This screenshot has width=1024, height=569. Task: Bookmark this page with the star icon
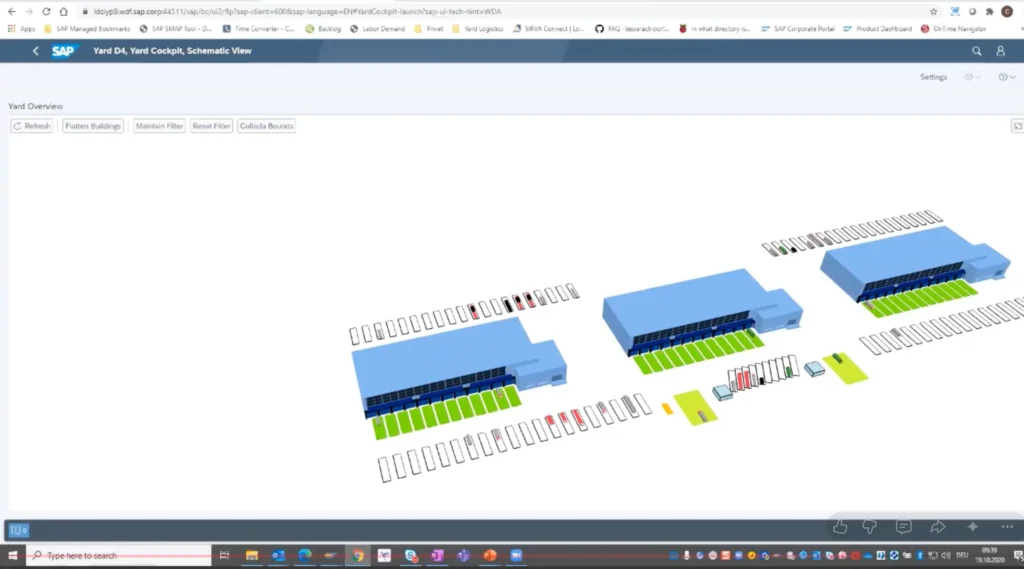933,11
